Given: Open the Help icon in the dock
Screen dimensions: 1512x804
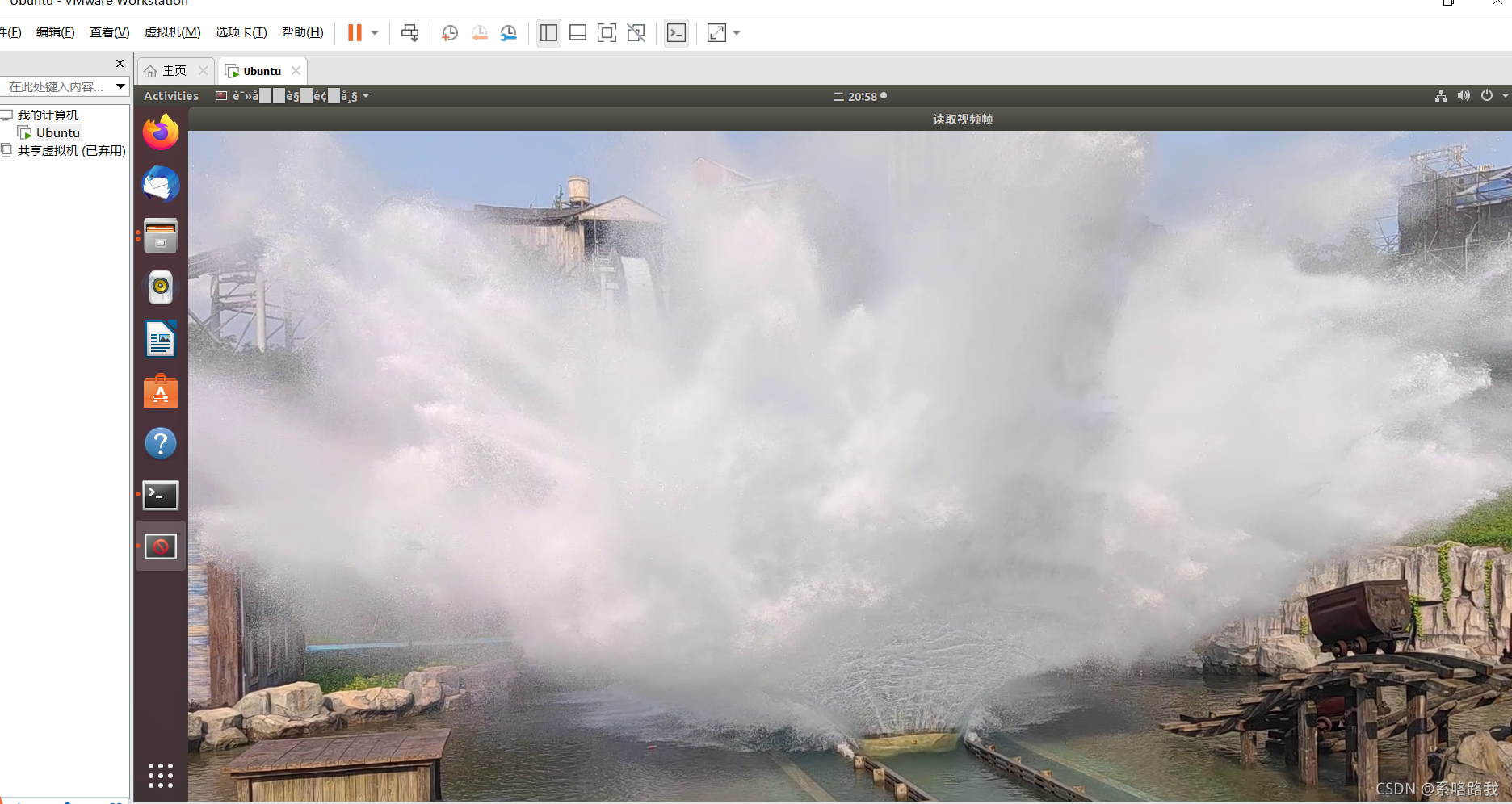Looking at the screenshot, I should (x=161, y=443).
